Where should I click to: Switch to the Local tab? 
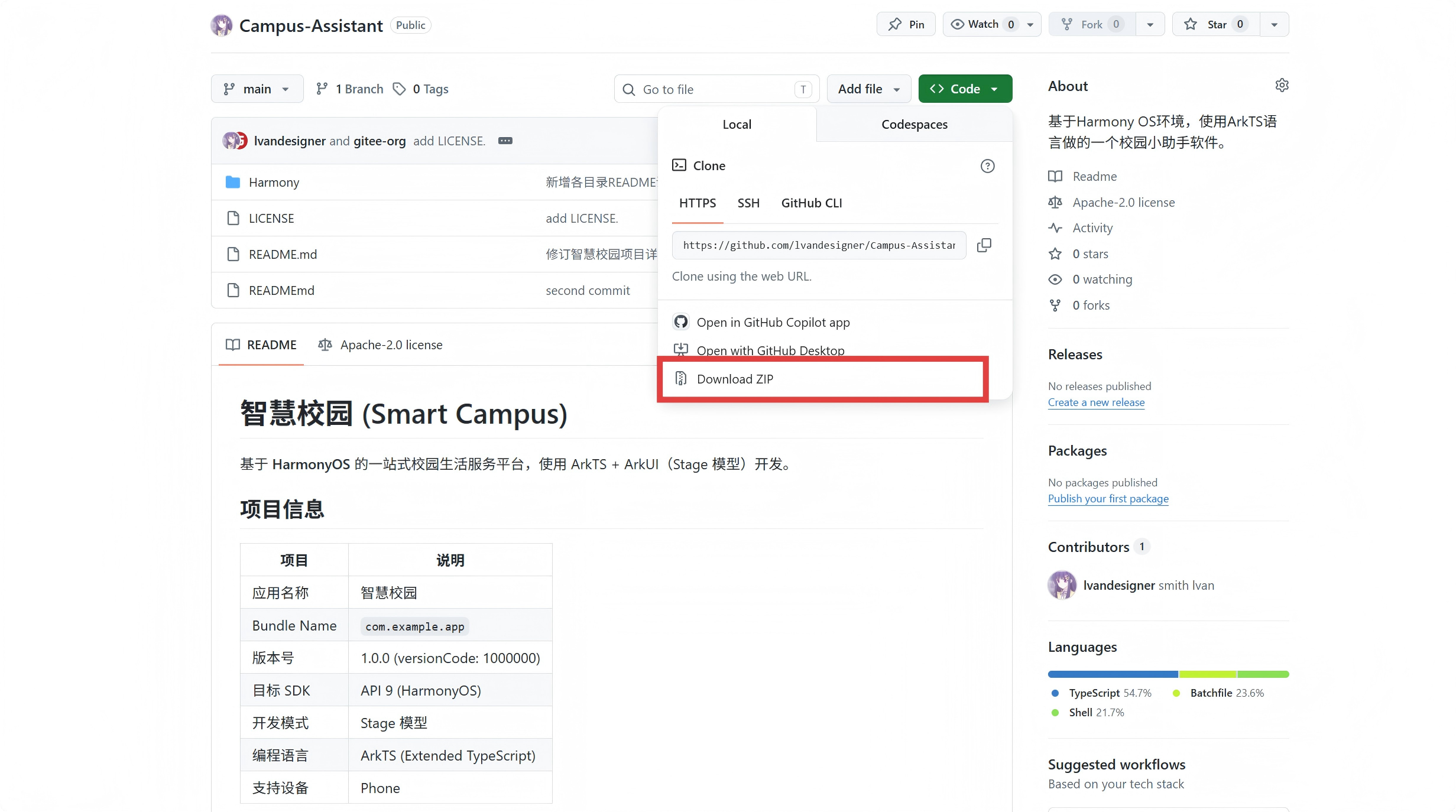point(737,124)
